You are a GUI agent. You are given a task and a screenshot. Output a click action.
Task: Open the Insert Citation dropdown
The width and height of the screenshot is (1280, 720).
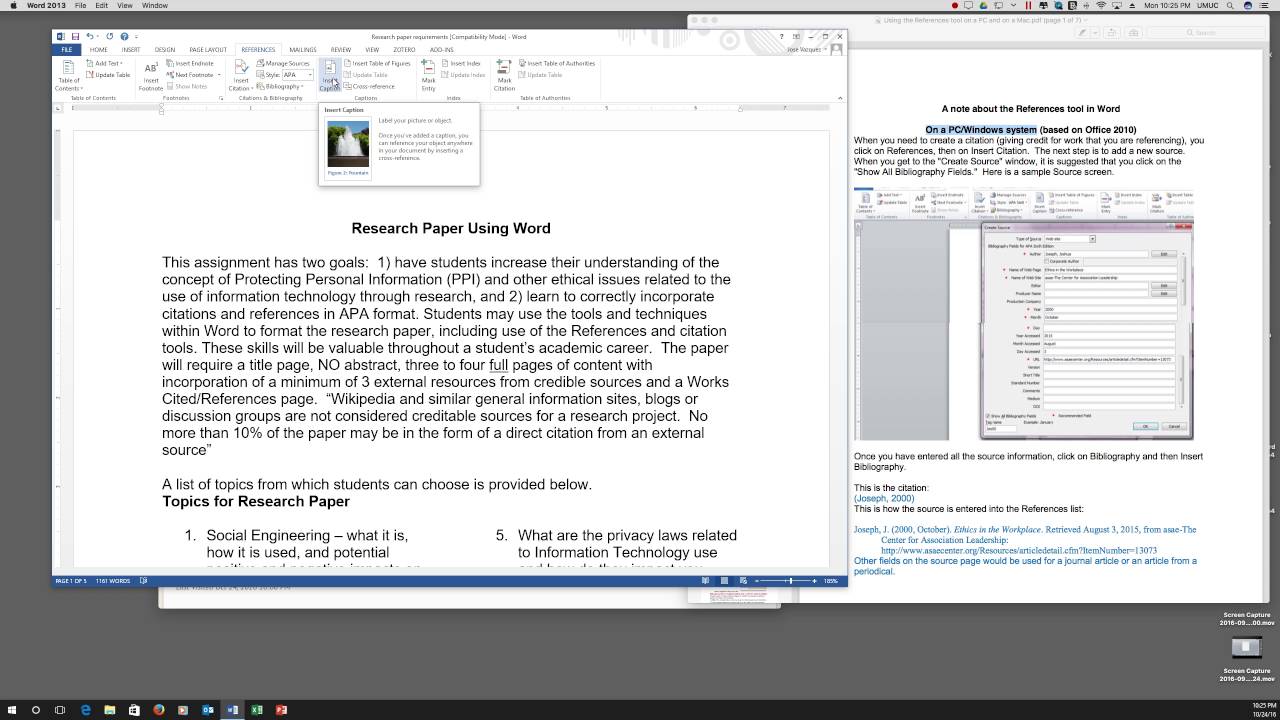pyautogui.click(x=241, y=76)
